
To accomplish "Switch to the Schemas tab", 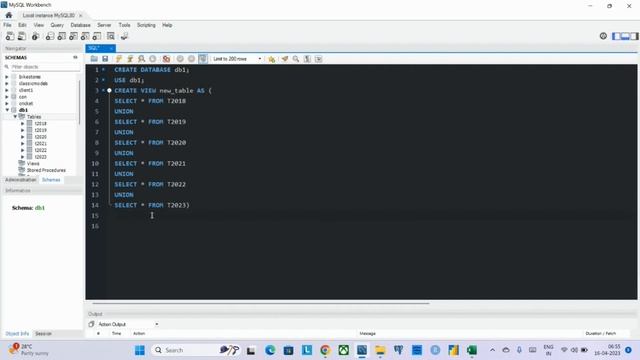I will pyautogui.click(x=51, y=180).
